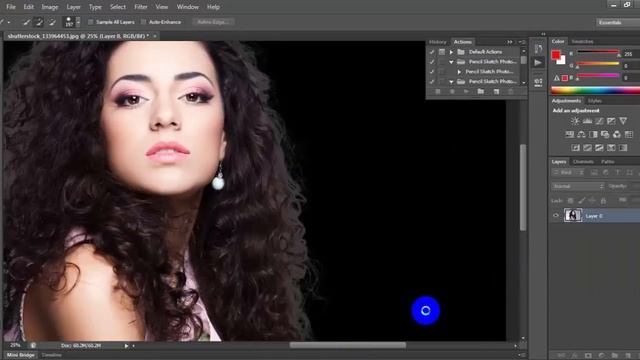The image size is (640, 360).
Task: Open the Layer menu
Action: 73,7
